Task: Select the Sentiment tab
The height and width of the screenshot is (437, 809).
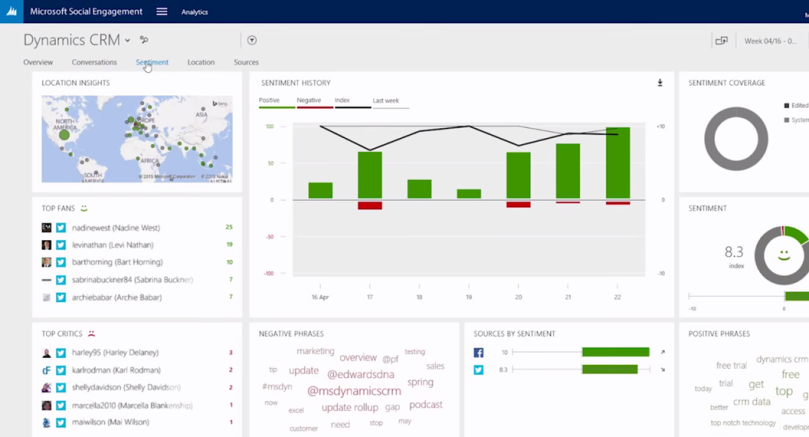Action: (x=152, y=62)
